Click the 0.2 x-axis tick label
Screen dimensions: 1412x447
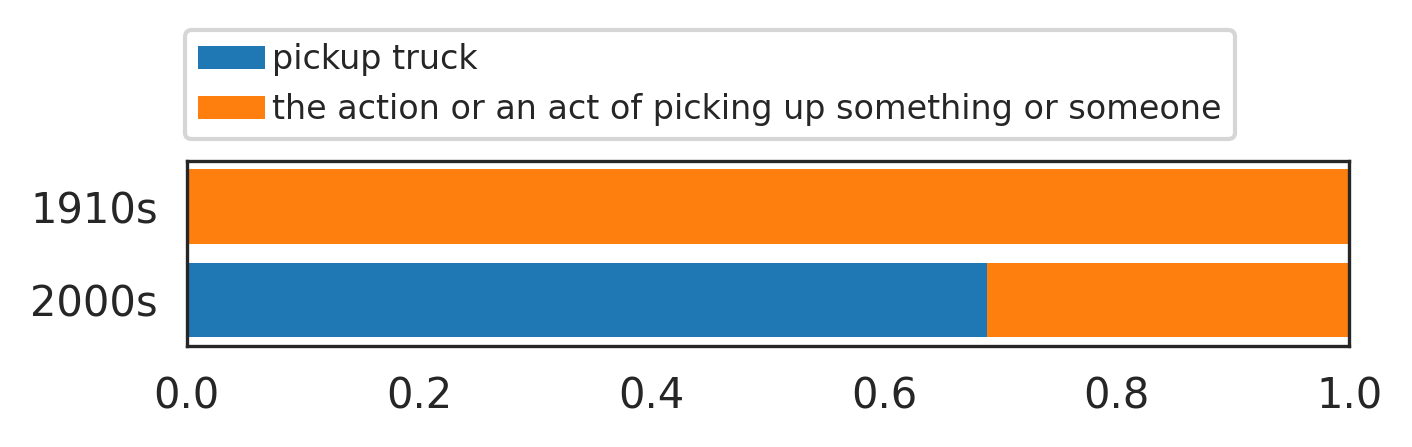(x=420, y=396)
